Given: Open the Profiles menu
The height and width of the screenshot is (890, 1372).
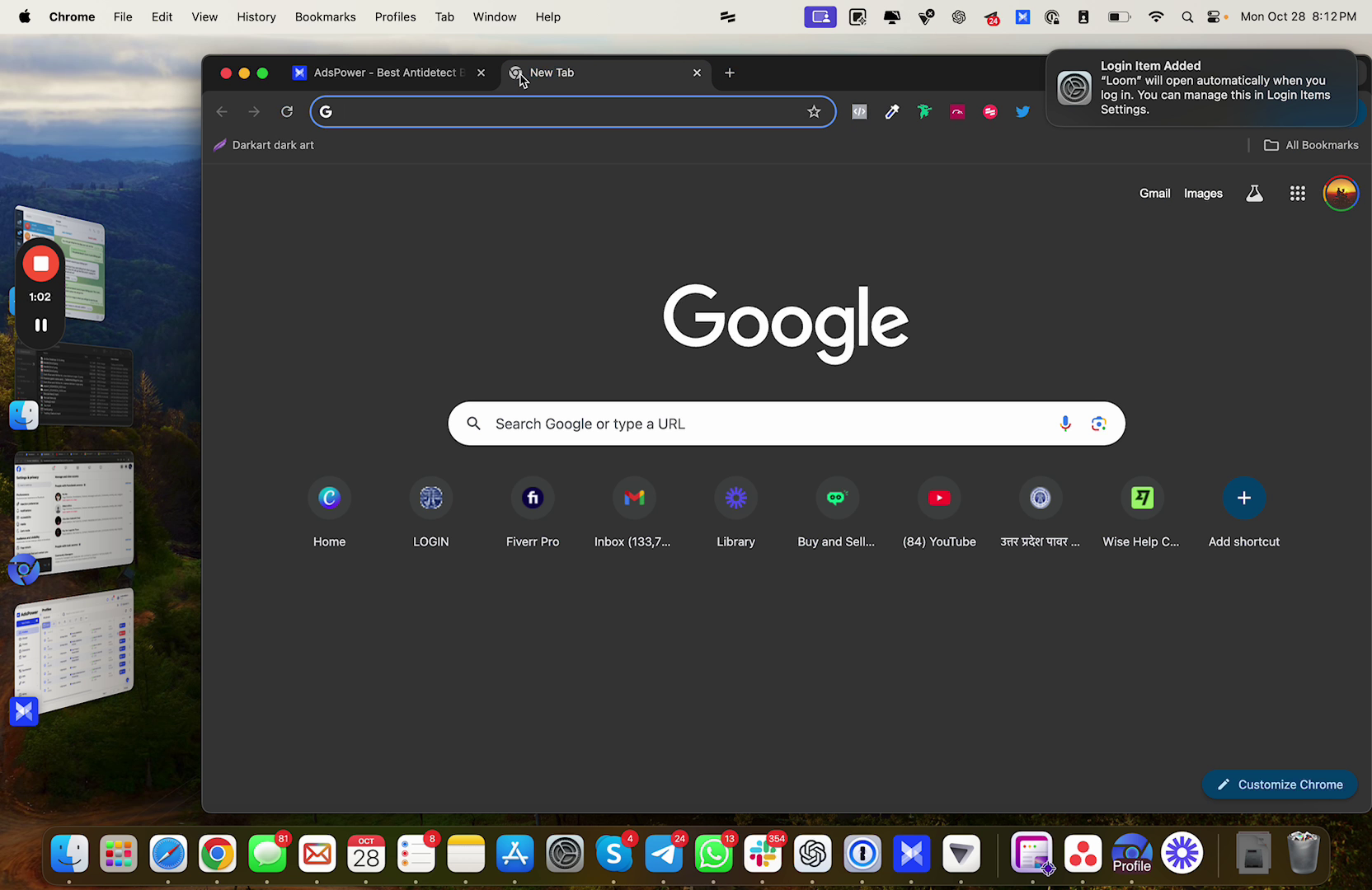Looking at the screenshot, I should pyautogui.click(x=395, y=16).
